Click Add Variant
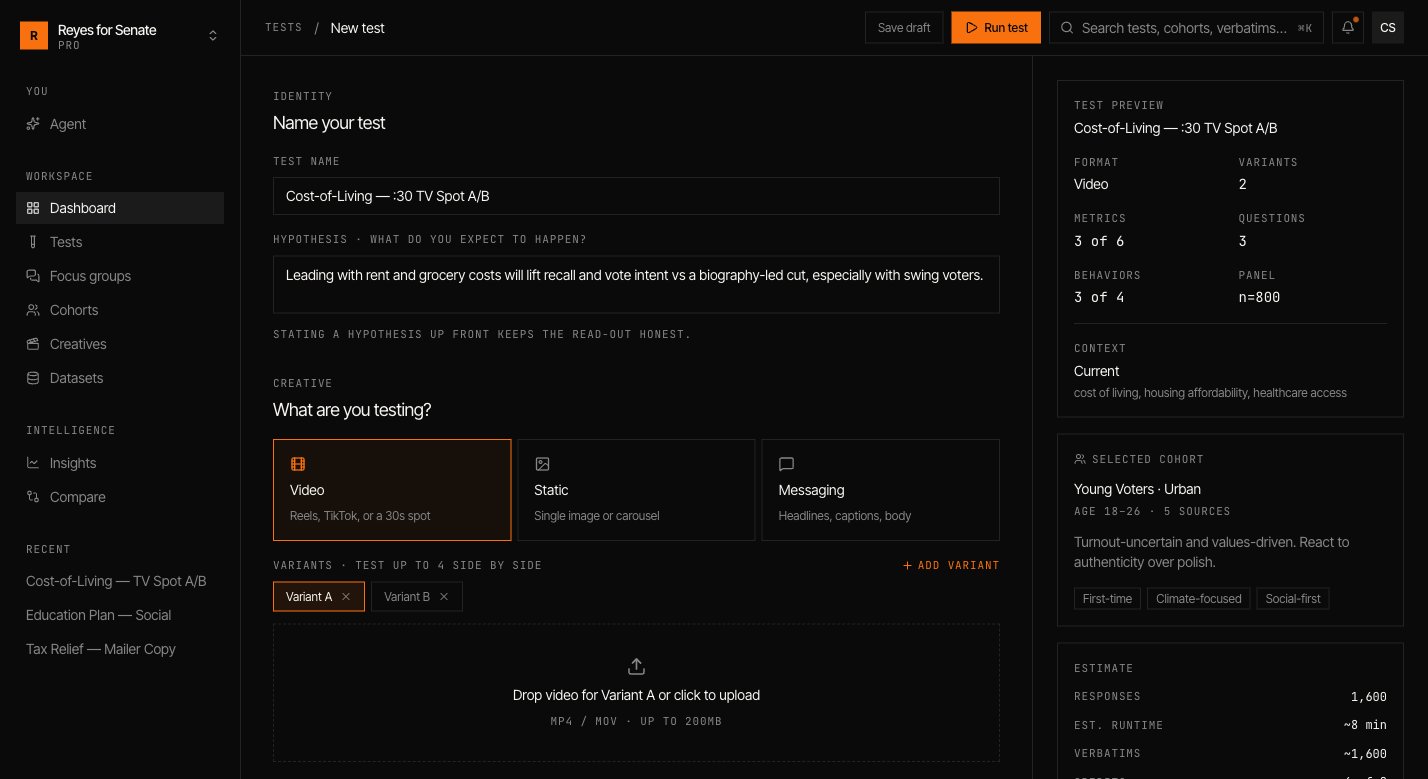Screen dimensions: 1428x779 [x=951, y=565]
